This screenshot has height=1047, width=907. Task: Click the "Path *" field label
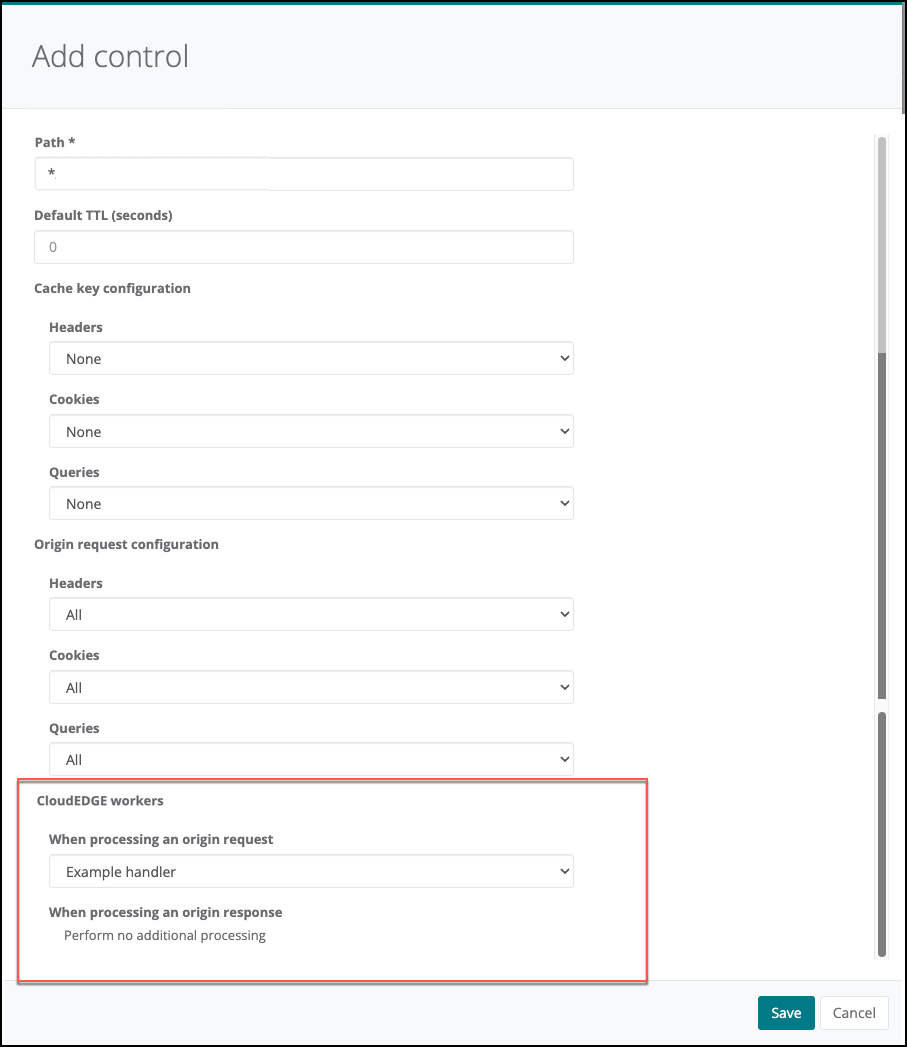[55, 143]
